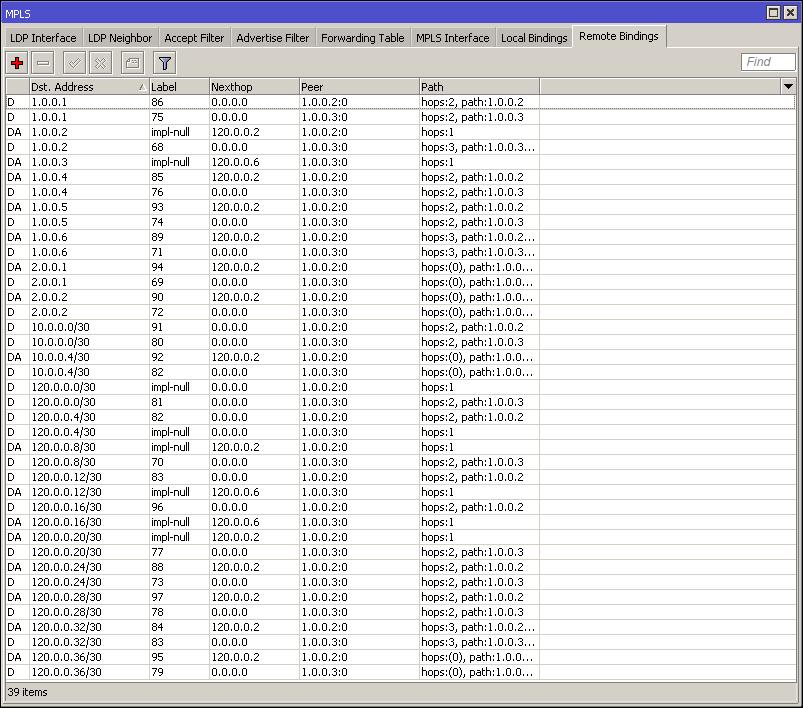Sort by the Peer column header
This screenshot has height=708, width=803.
click(359, 87)
